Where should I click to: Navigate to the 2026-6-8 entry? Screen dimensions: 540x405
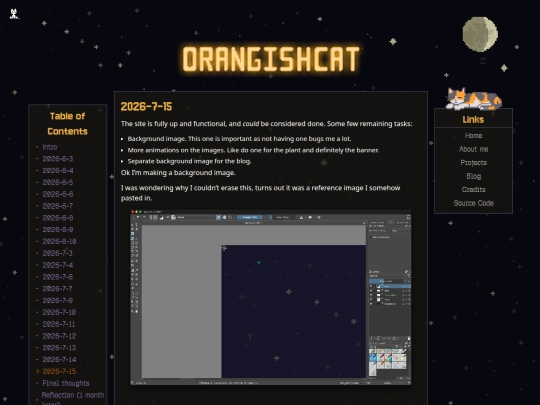(58, 218)
